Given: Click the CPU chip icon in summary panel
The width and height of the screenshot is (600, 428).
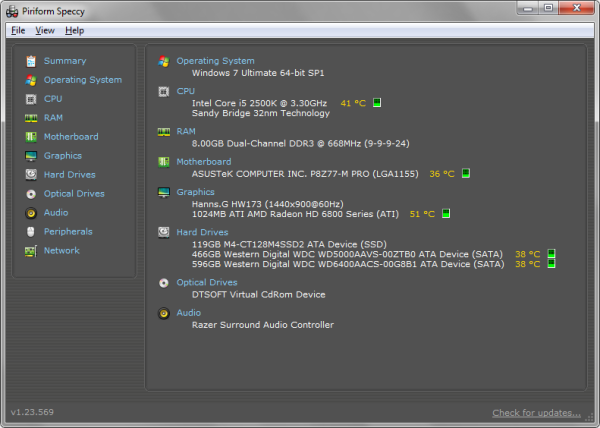Looking at the screenshot, I should 164,92.
